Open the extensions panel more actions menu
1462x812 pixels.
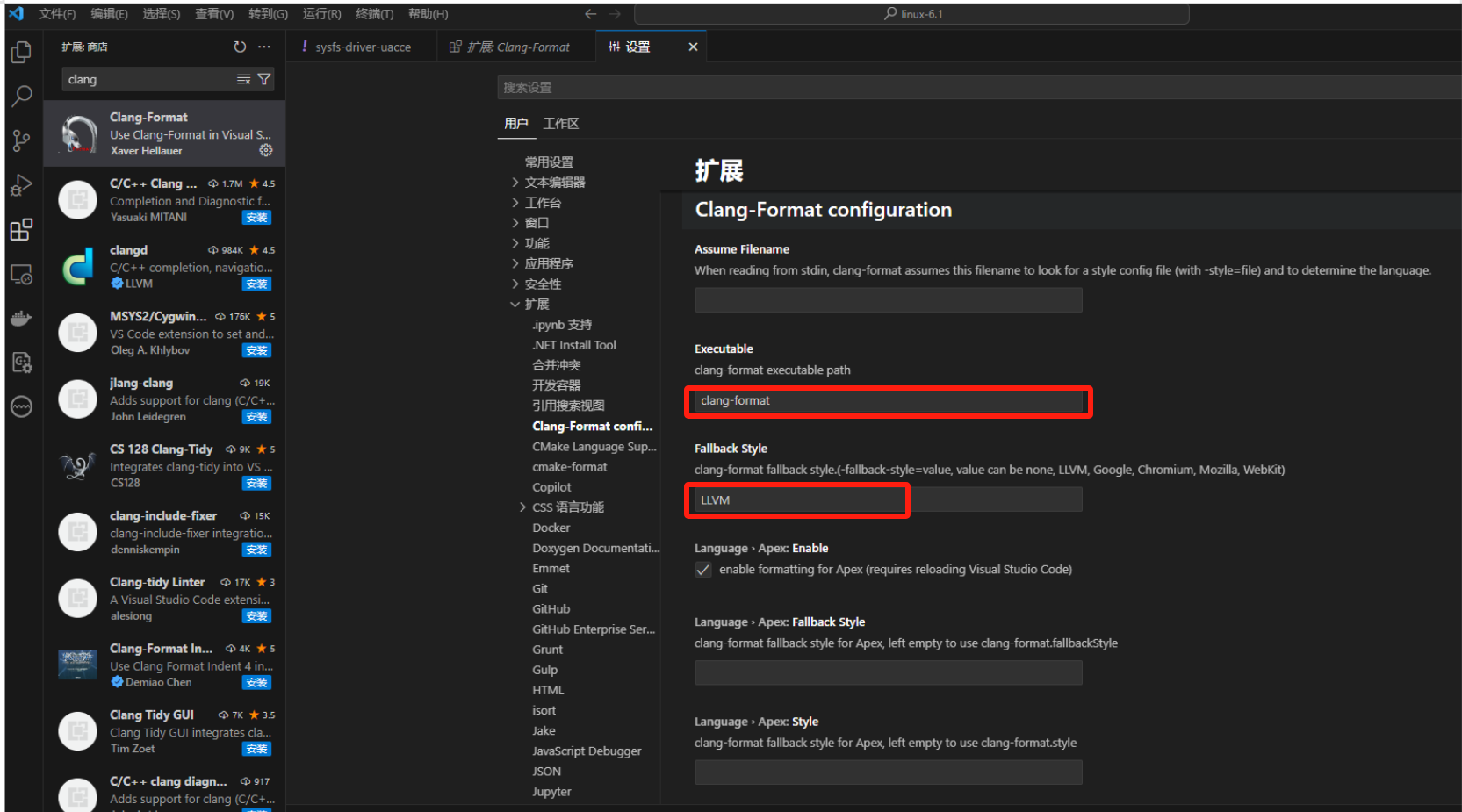coord(264,47)
